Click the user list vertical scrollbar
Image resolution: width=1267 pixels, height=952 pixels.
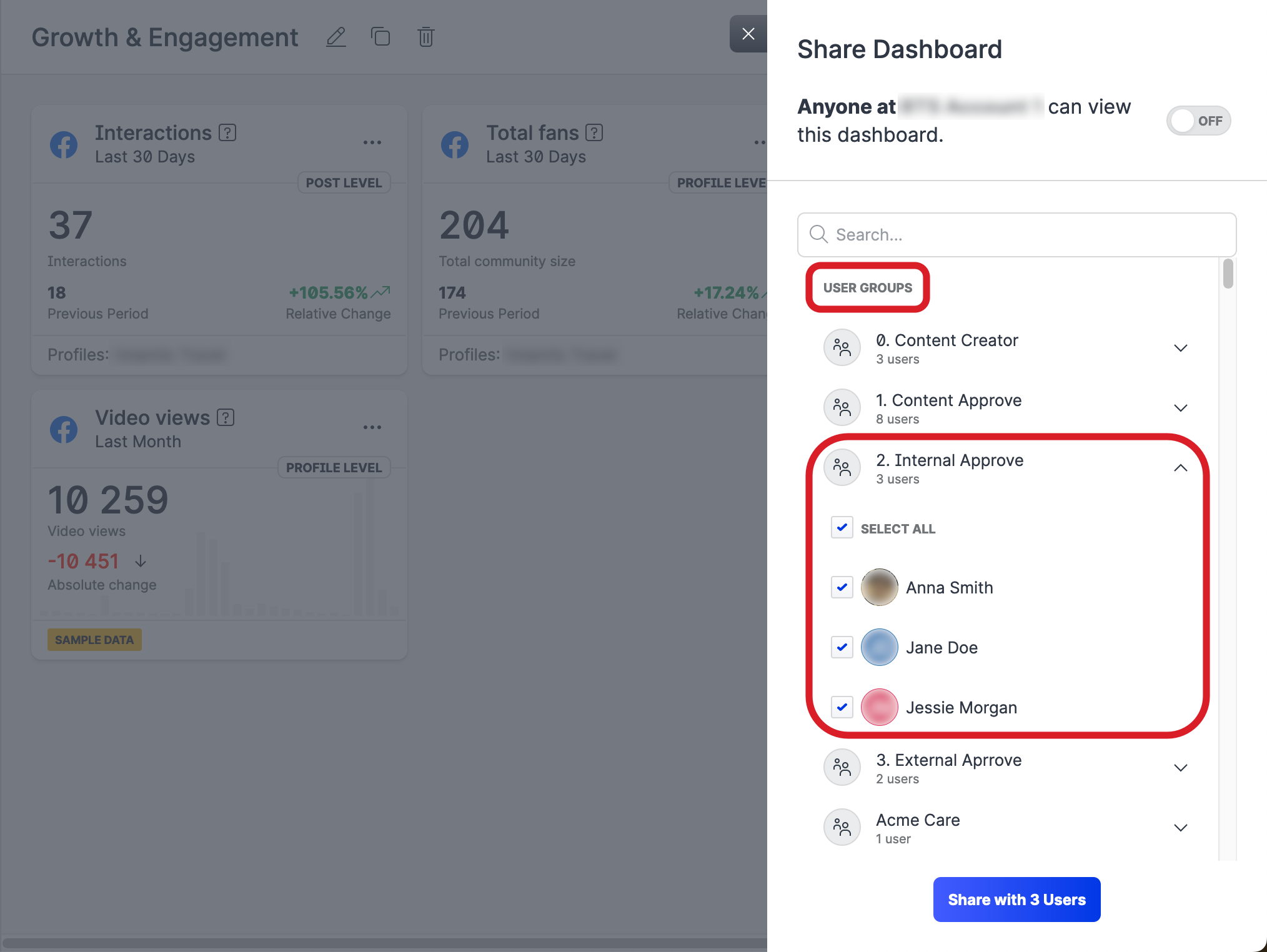pyautogui.click(x=1228, y=275)
